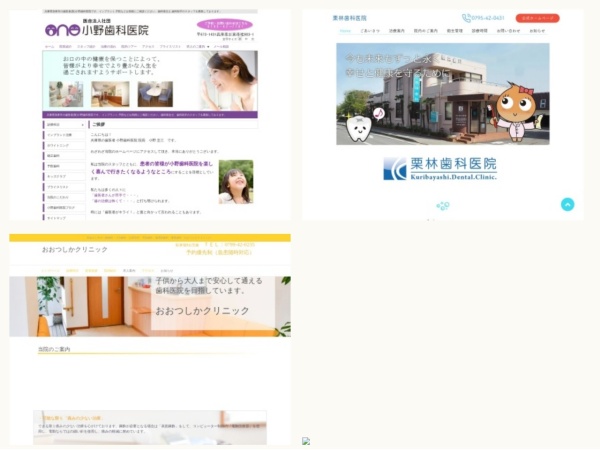Click 予約優先制 text in Otsuka header
This screenshot has width=600, height=450.
219,253
